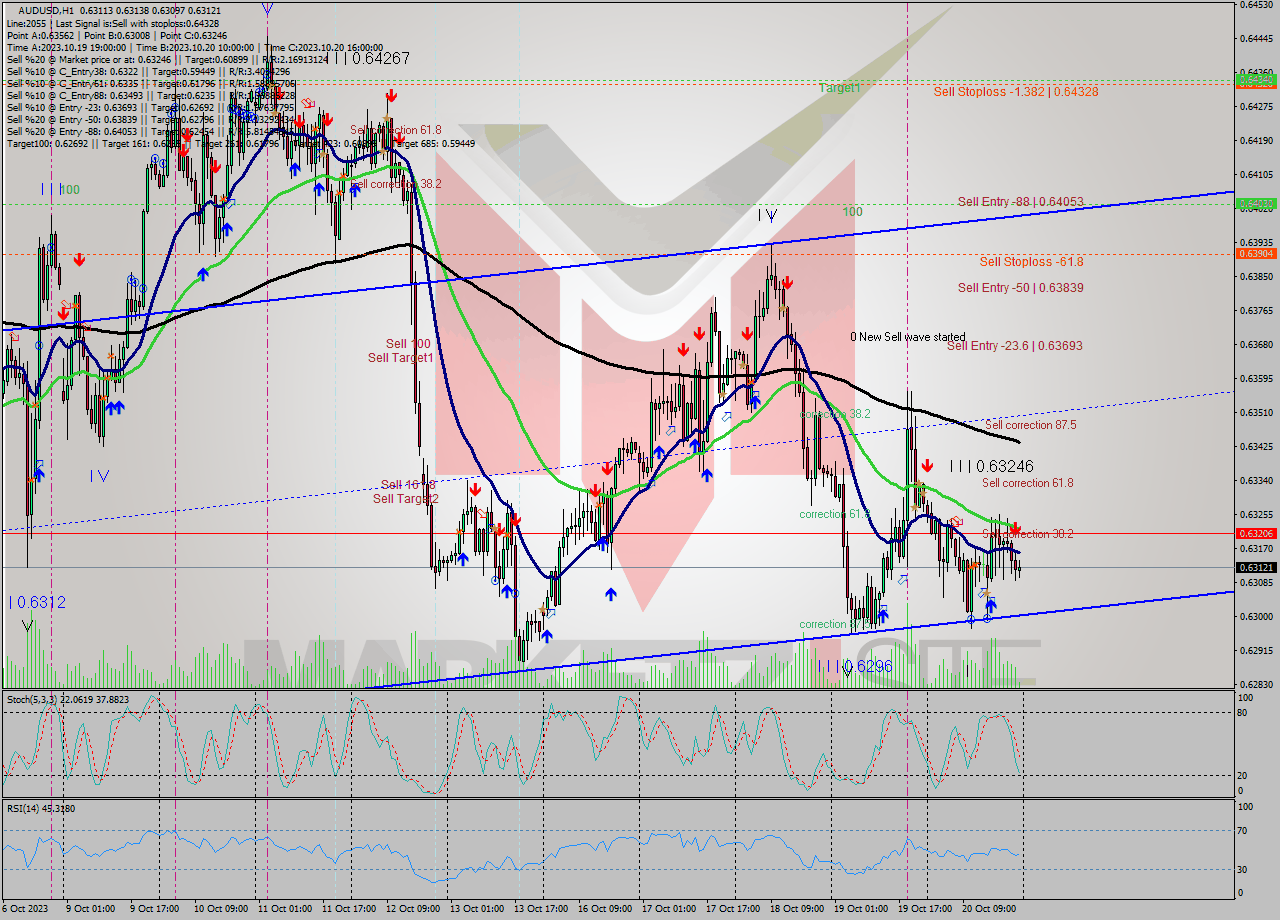The width and height of the screenshot is (1280, 920).
Task: Click the 'RSI(14) 45.3180' indicator label
Action: pyautogui.click(x=41, y=808)
